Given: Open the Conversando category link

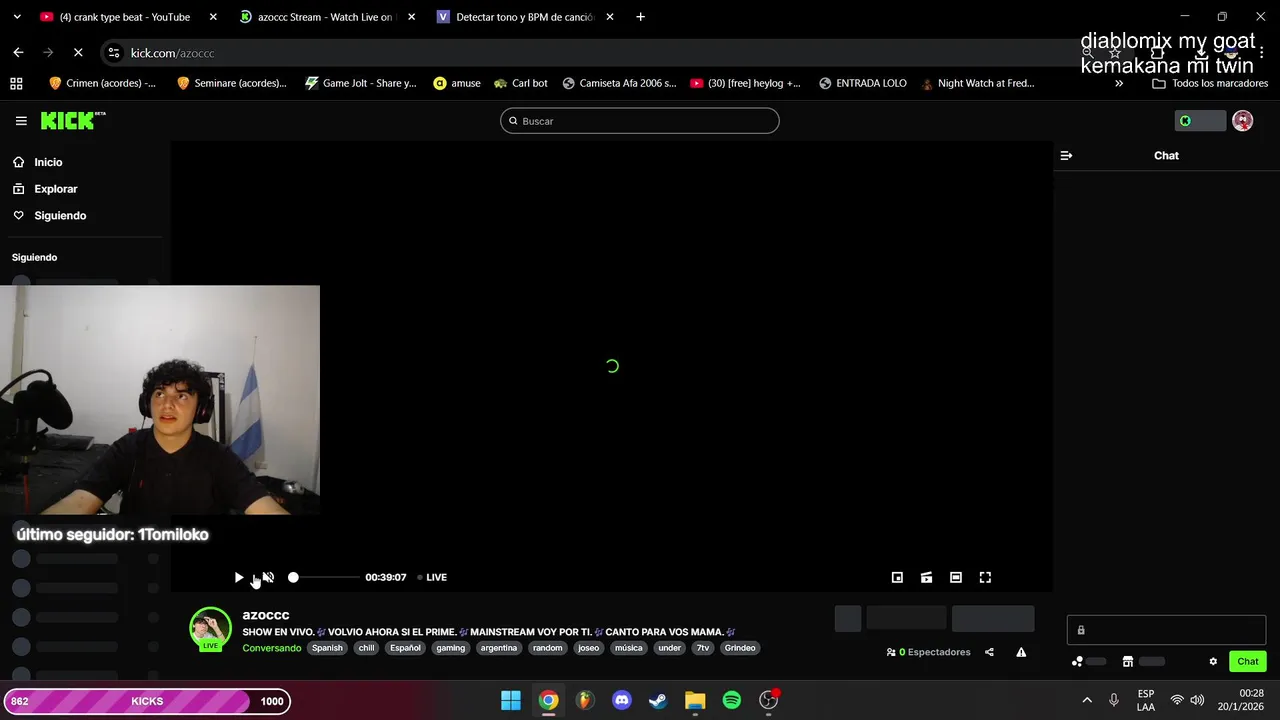Looking at the screenshot, I should 271,648.
